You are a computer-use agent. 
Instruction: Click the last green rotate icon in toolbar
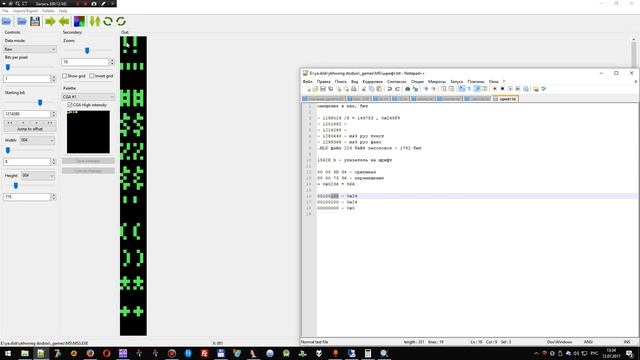coord(121,21)
